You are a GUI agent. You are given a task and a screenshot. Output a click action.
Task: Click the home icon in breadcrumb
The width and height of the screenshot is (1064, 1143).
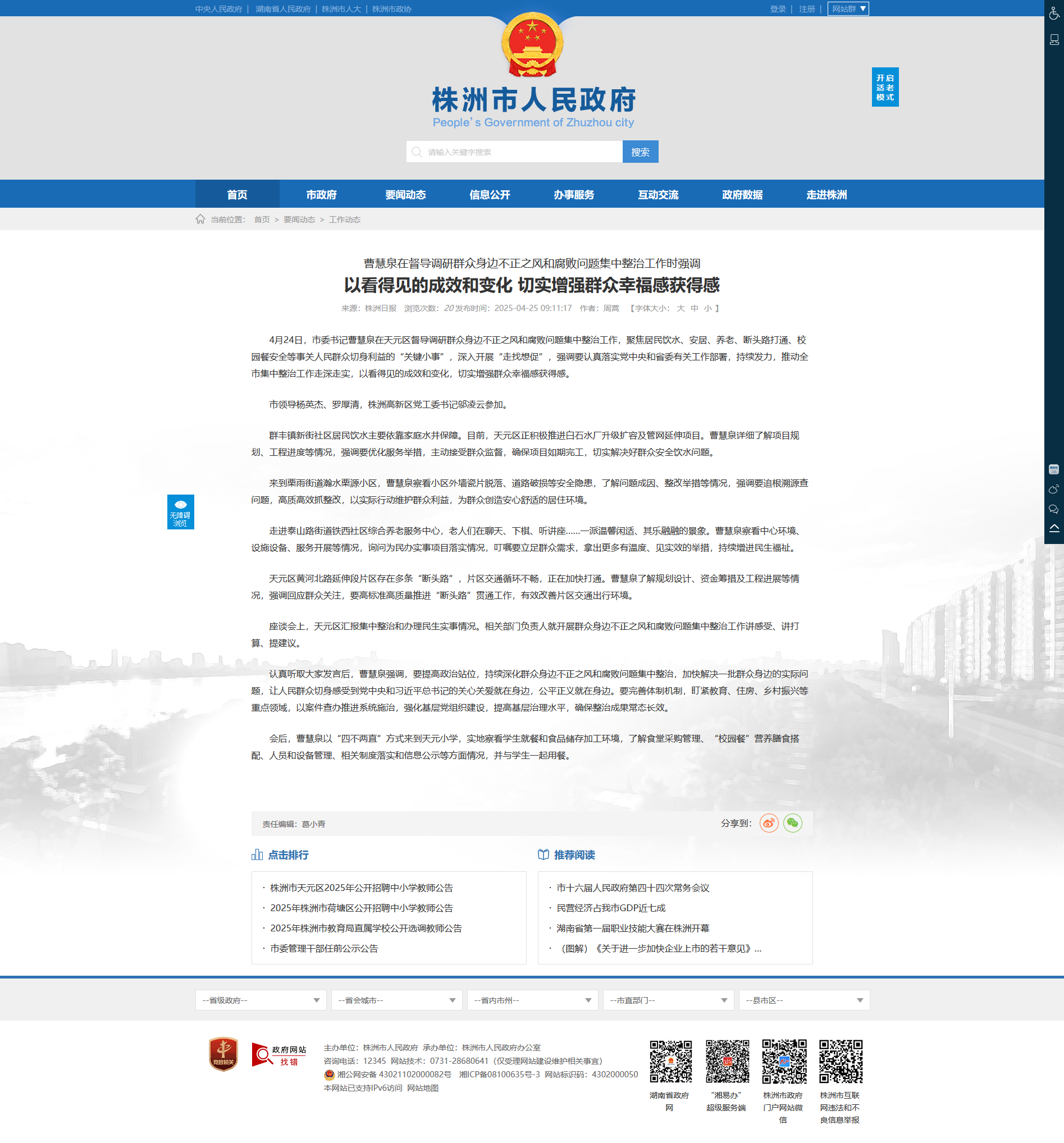pos(200,219)
